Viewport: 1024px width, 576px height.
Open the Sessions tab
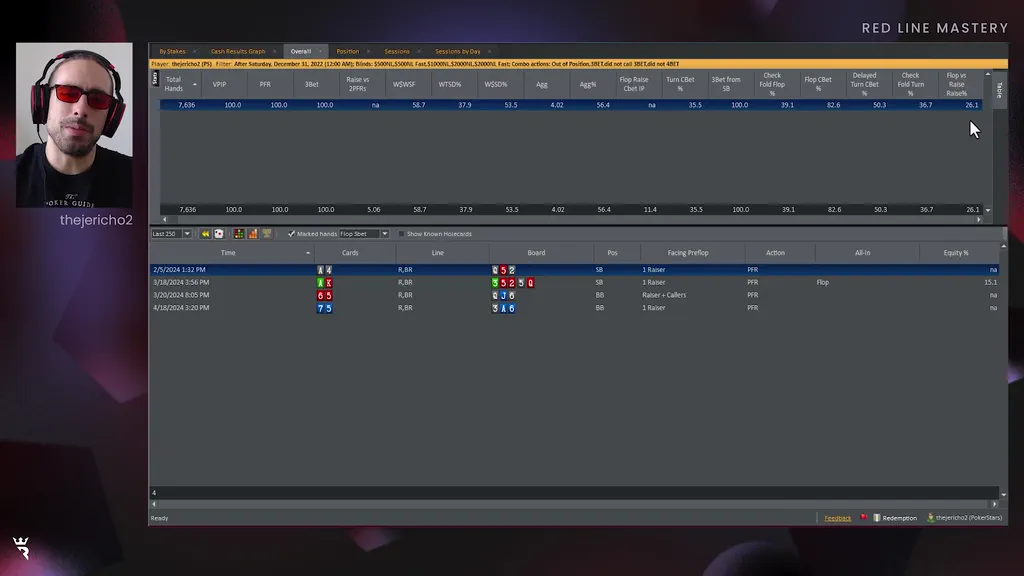397,51
